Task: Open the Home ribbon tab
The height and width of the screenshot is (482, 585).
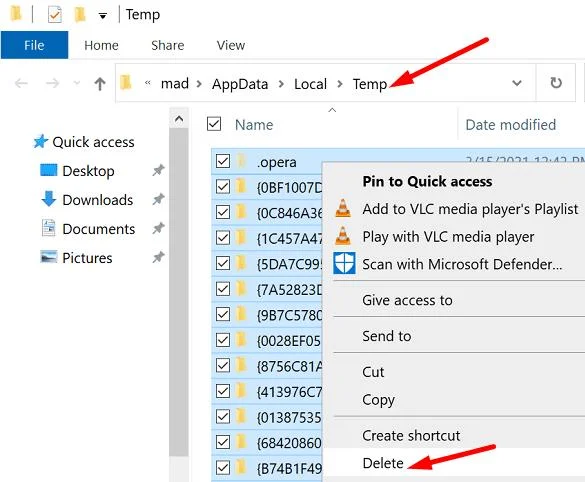Action: pyautogui.click(x=101, y=46)
